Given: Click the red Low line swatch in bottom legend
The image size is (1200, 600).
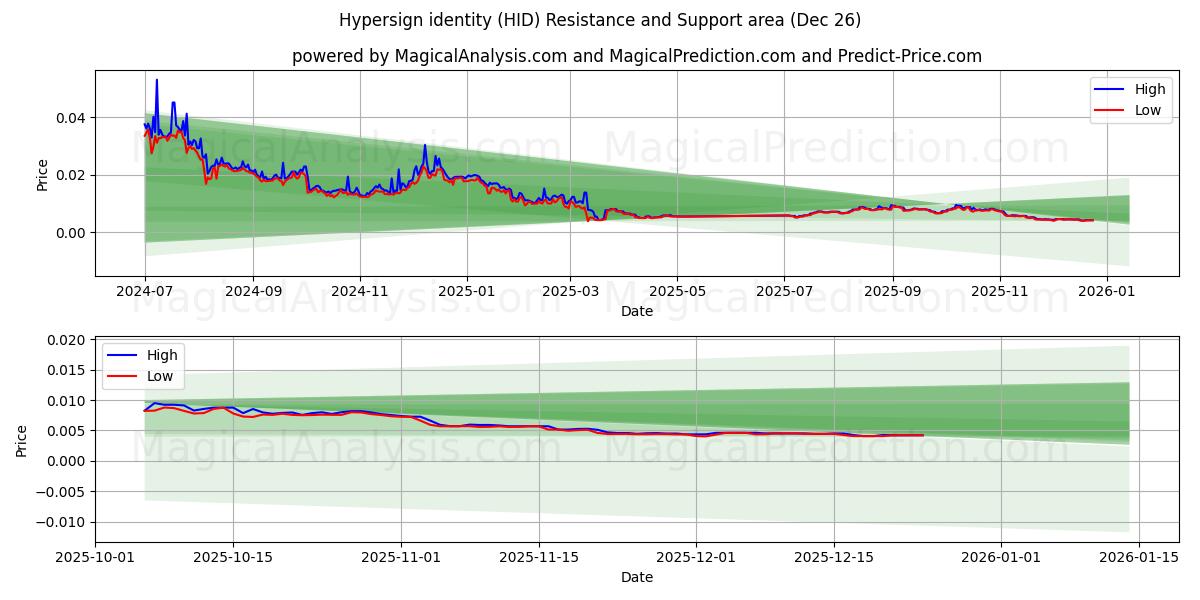Looking at the screenshot, I should pos(121,376).
